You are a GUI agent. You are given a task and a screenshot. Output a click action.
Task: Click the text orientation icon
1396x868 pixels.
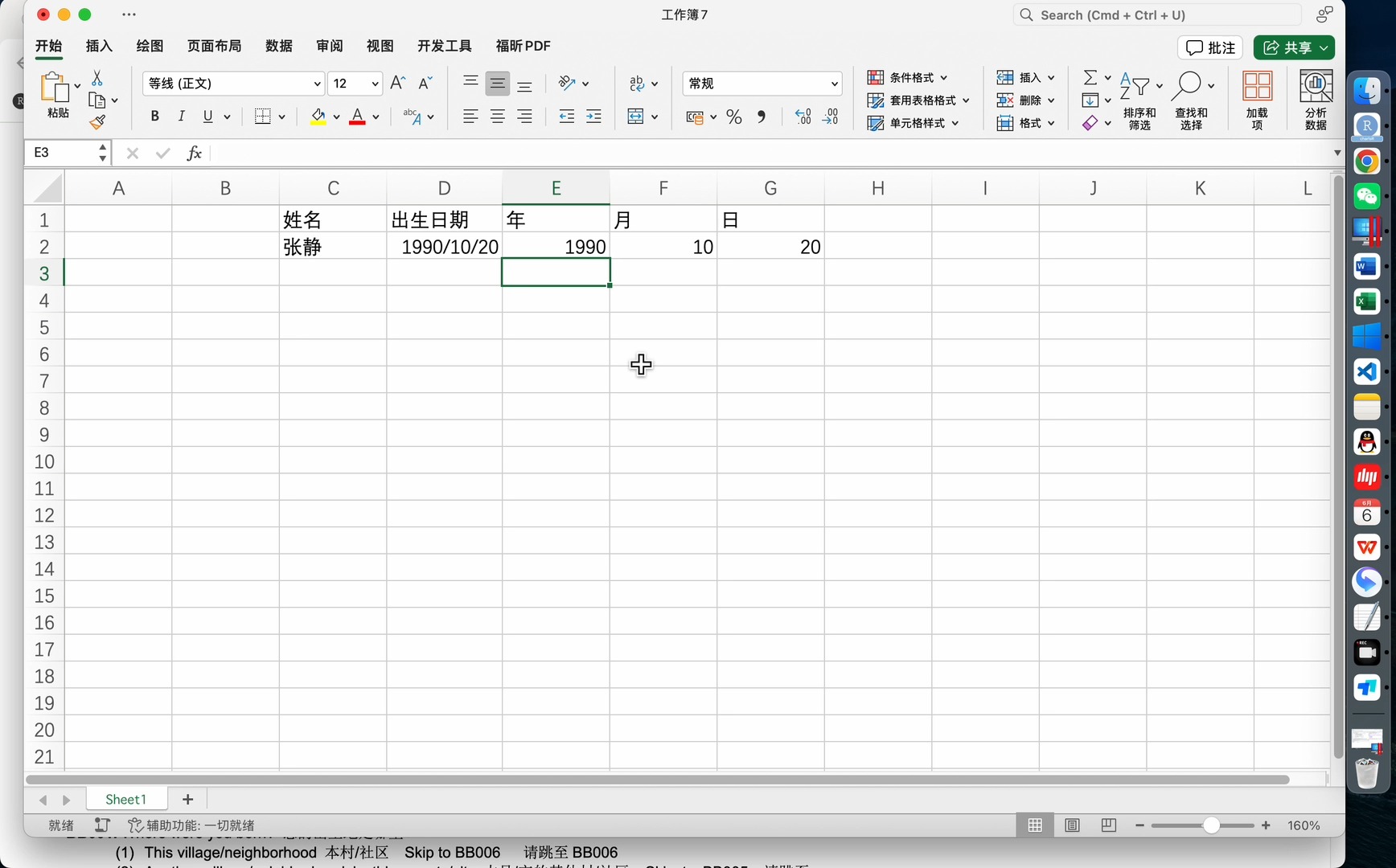pos(567,83)
